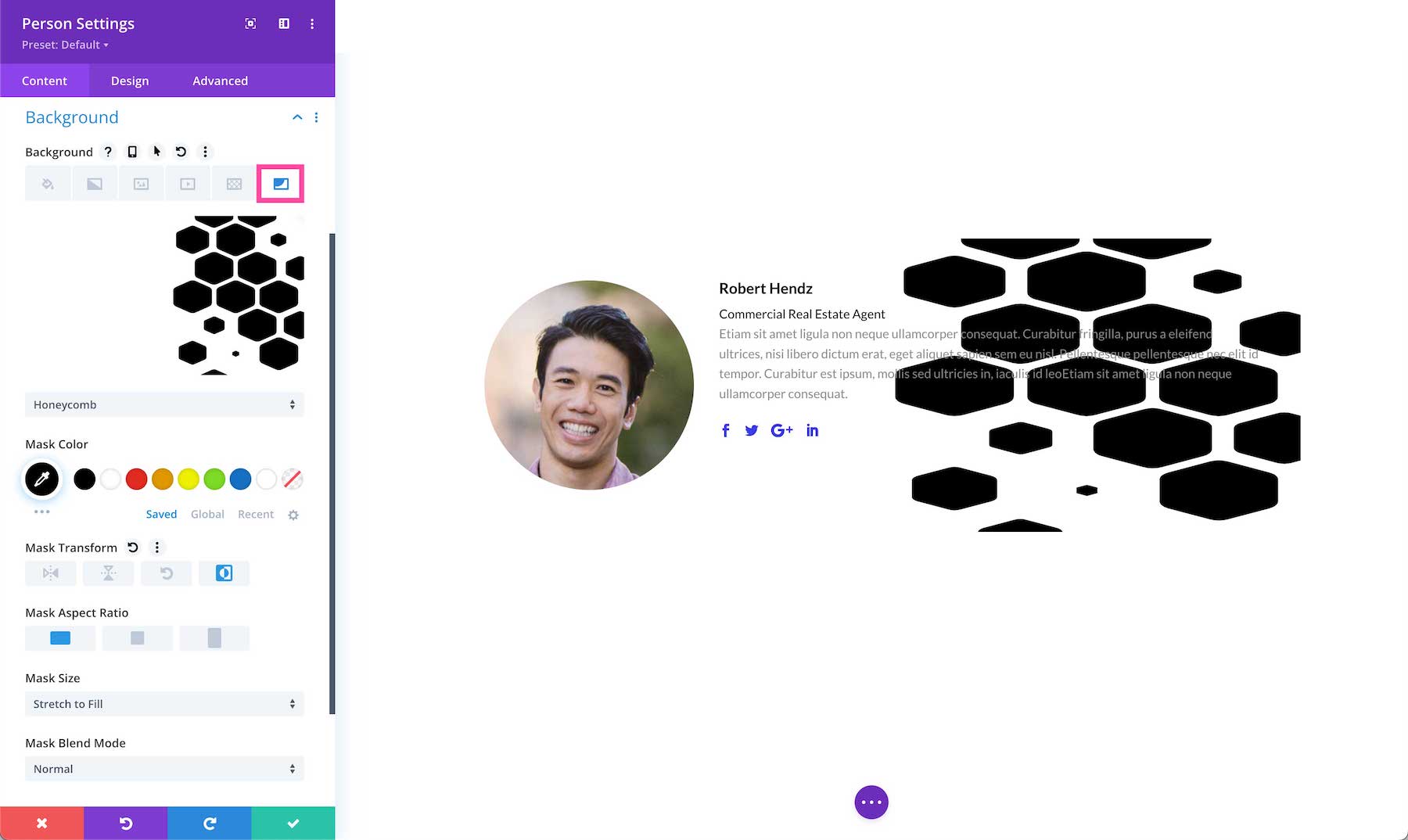Select the Commercial Real Estate Agent title
Screen dimensions: 1408x840
[802, 314]
